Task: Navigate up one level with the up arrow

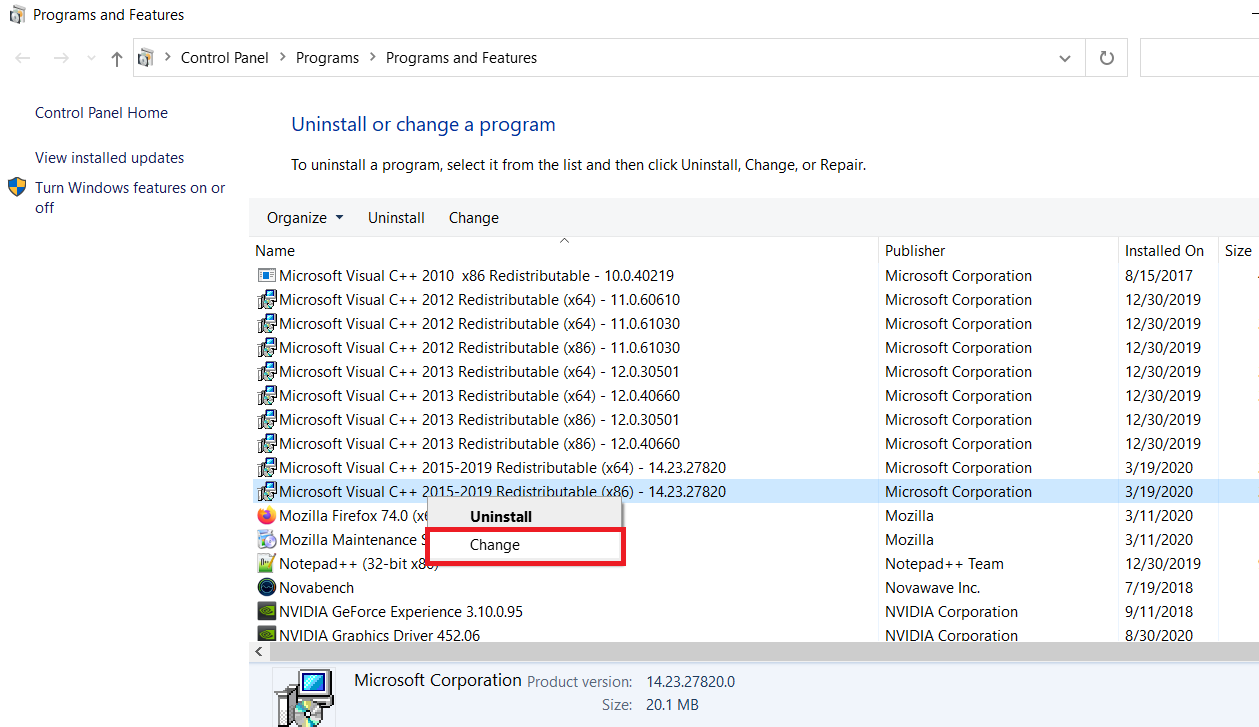Action: [117, 58]
